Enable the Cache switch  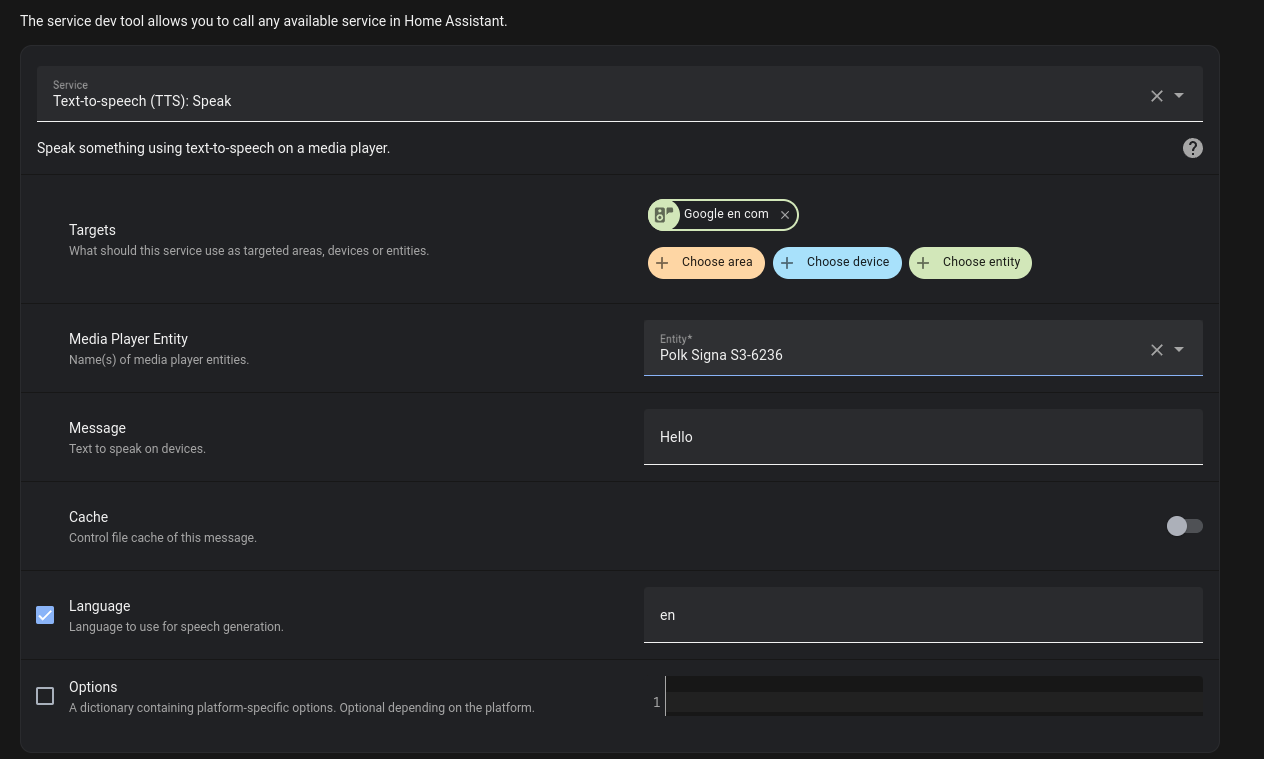pos(1184,526)
